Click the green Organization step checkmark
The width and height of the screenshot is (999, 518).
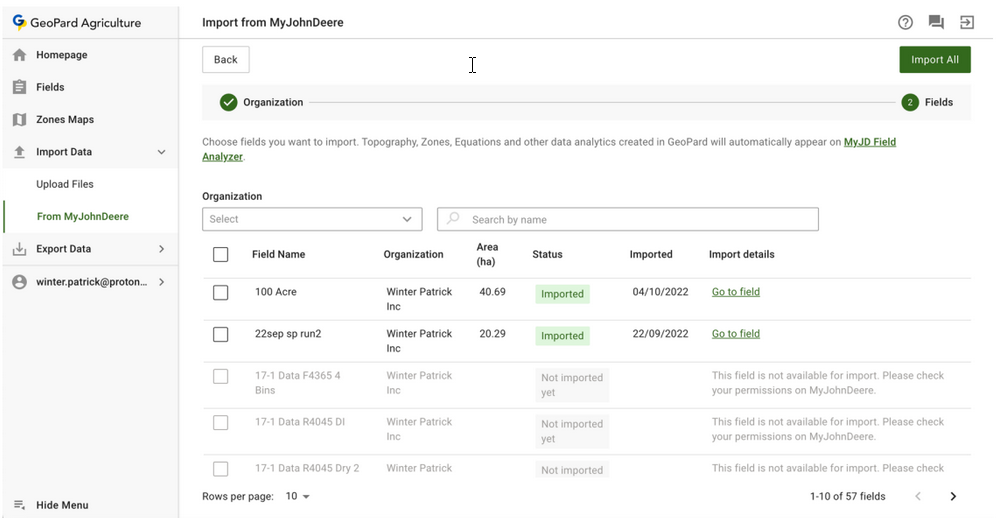[x=229, y=102]
